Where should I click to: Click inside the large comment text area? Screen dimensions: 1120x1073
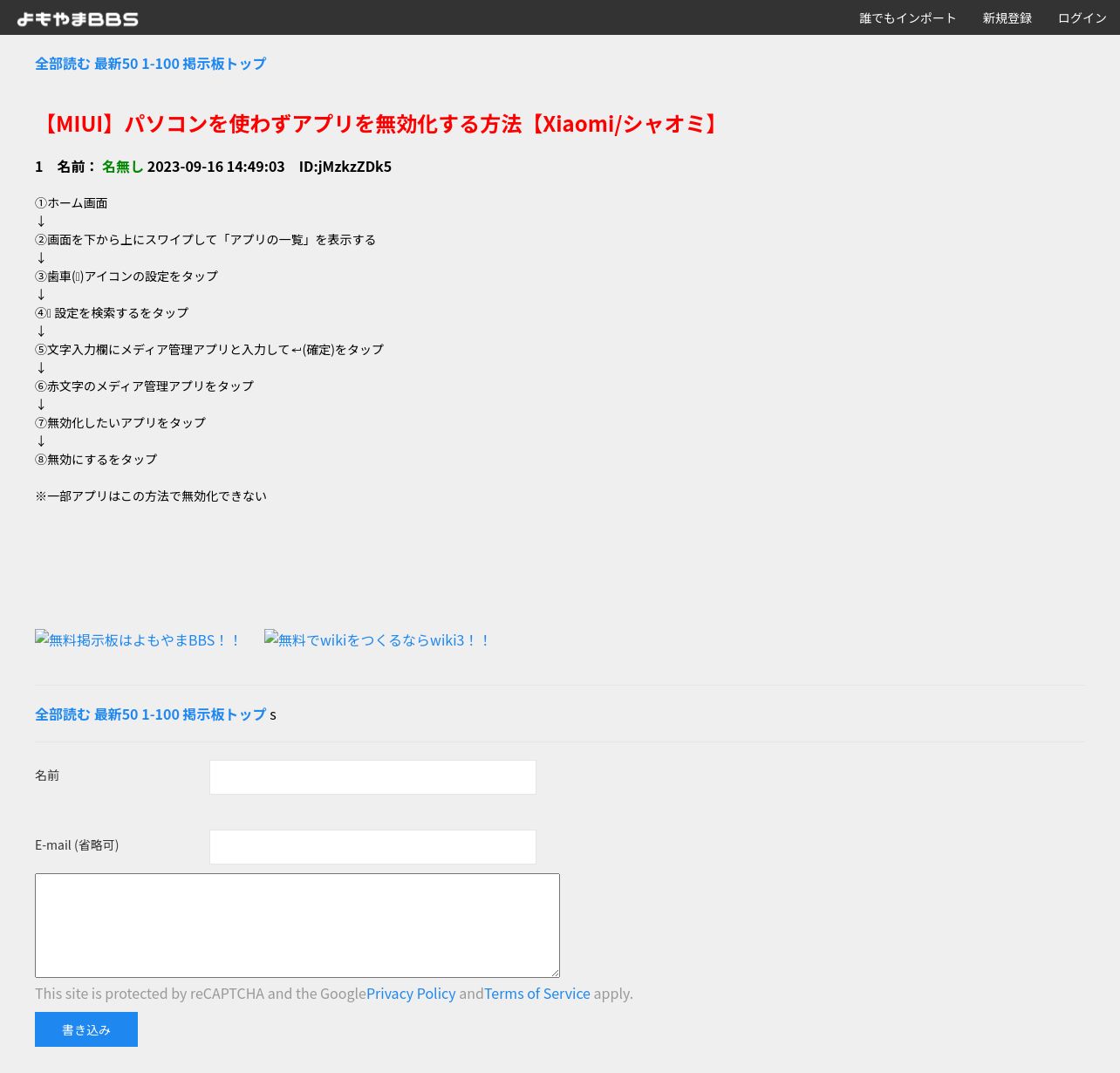click(x=297, y=926)
